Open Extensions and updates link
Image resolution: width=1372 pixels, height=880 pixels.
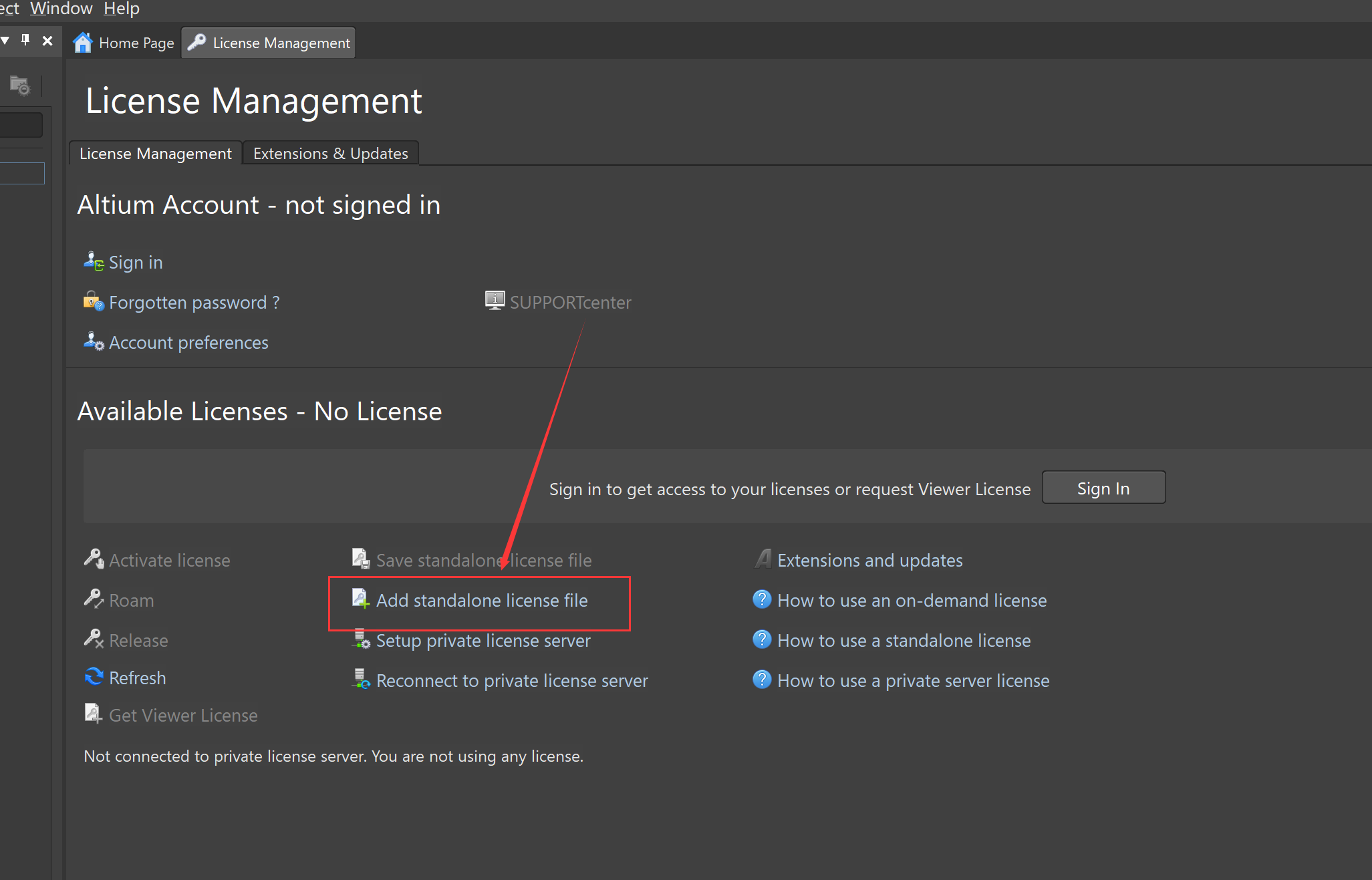pos(870,561)
